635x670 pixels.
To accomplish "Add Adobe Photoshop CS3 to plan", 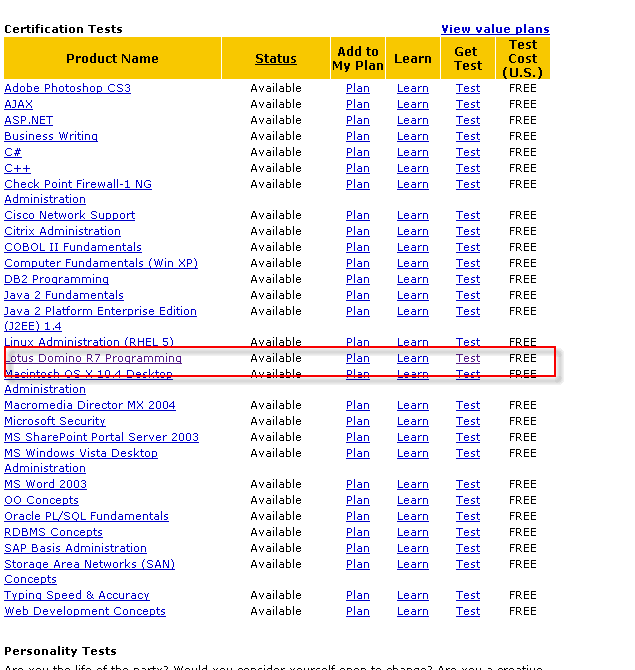I will coord(358,88).
